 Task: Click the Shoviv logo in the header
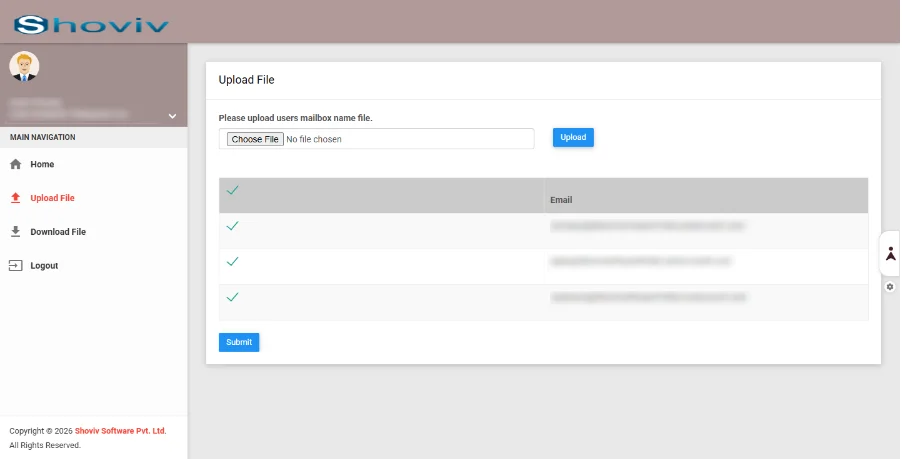pos(91,25)
